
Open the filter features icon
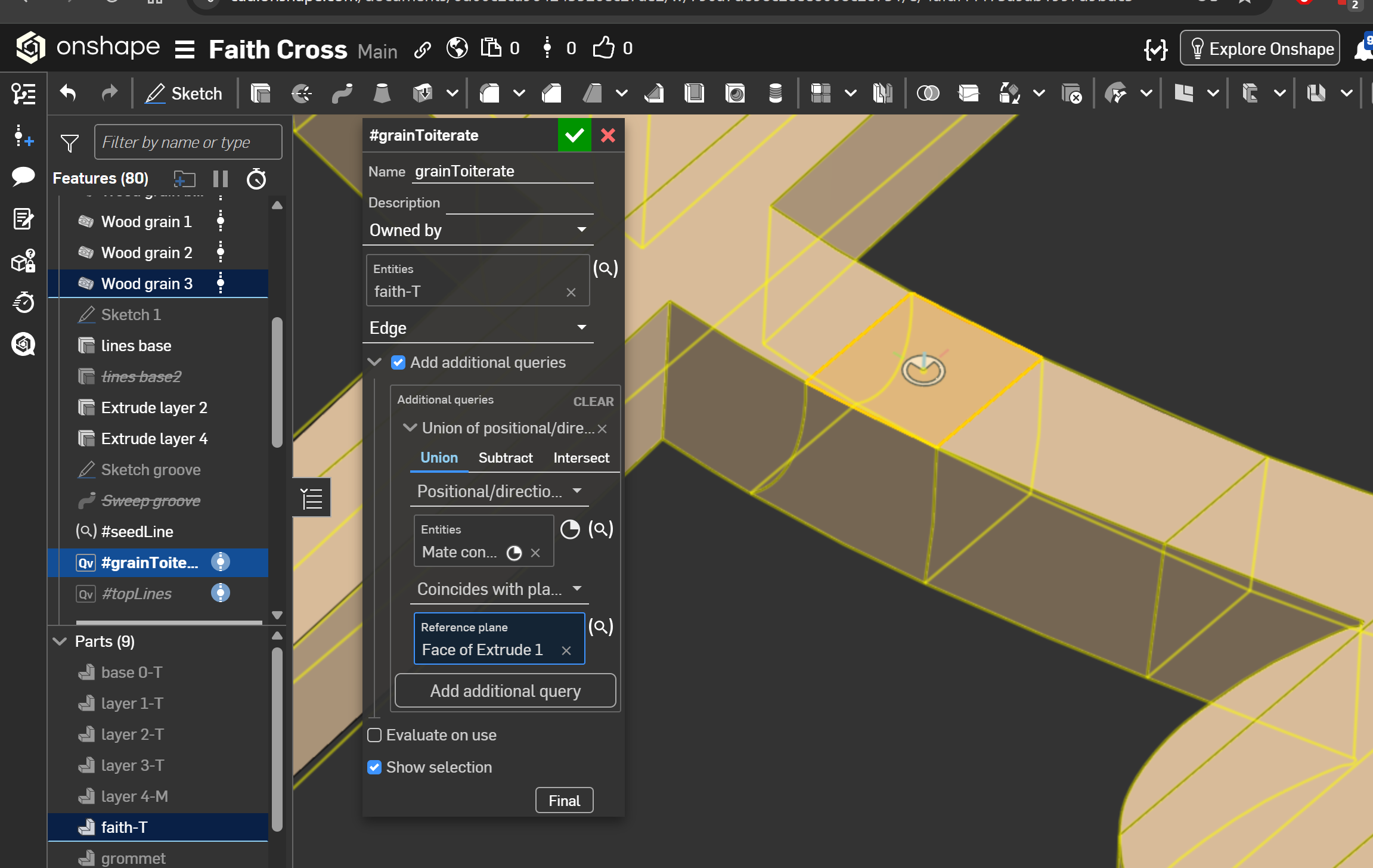tap(70, 143)
